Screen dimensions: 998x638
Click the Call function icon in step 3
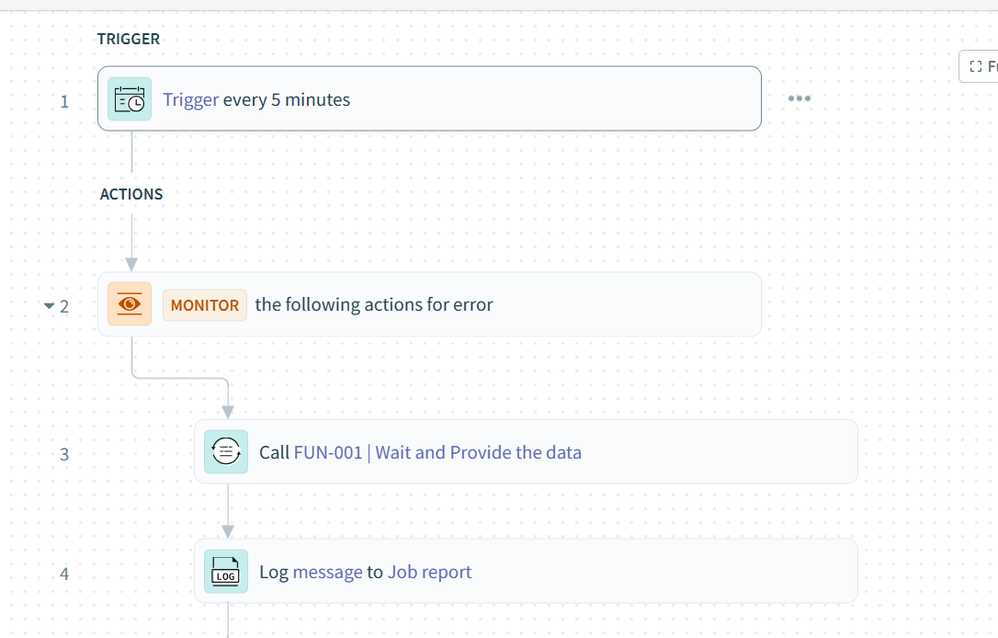point(226,452)
